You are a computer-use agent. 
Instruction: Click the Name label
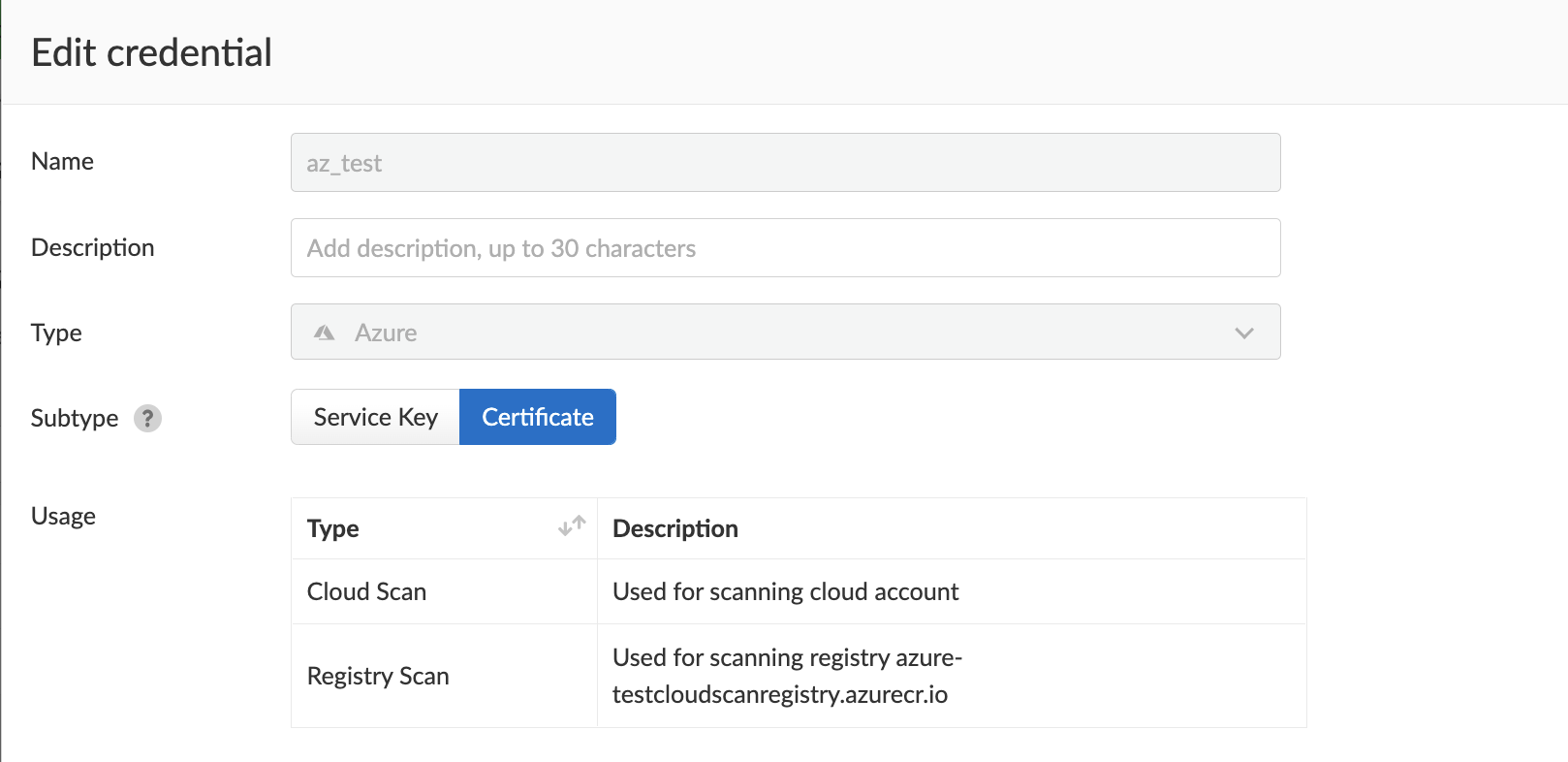coord(62,161)
